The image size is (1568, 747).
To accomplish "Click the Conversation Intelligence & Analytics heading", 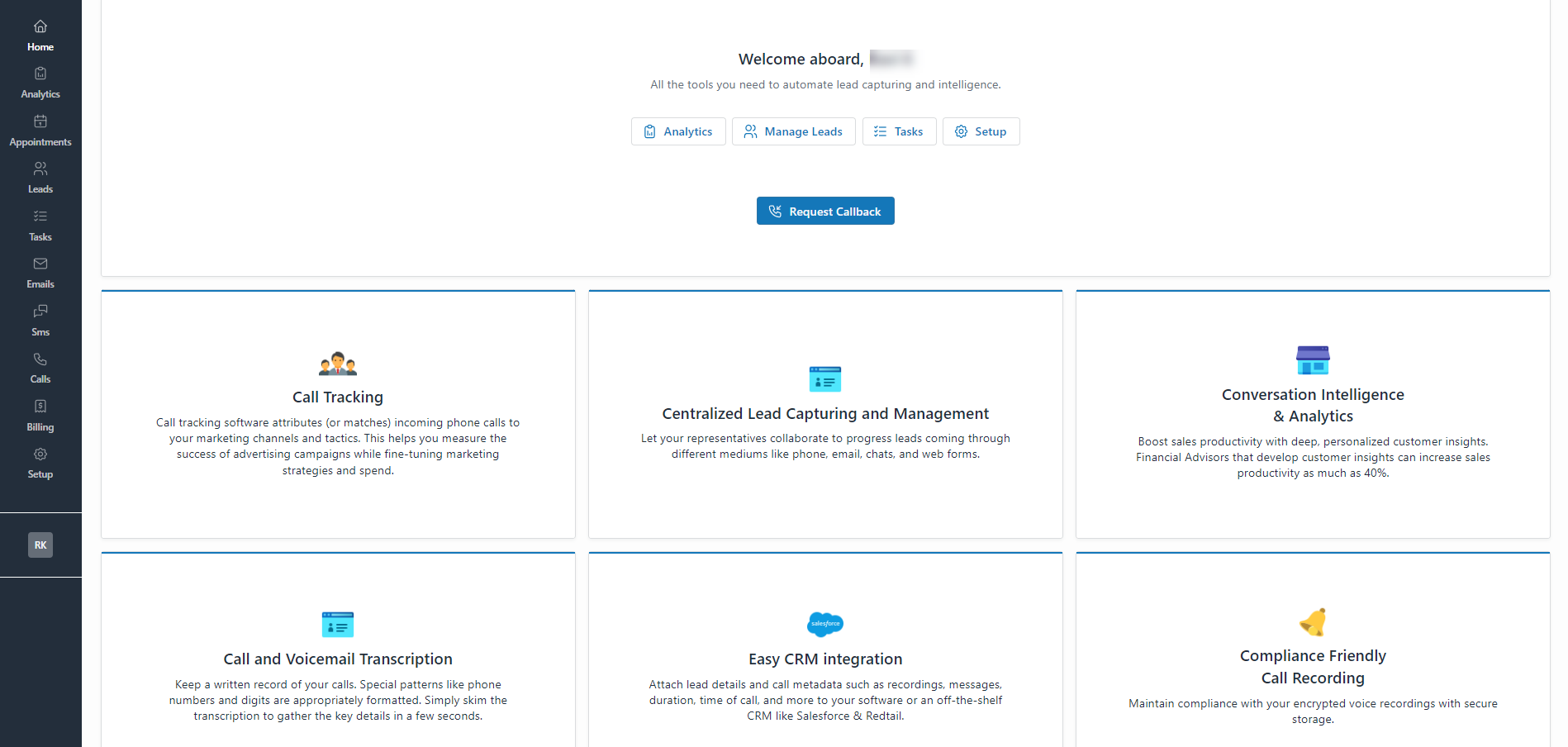I will pyautogui.click(x=1313, y=406).
